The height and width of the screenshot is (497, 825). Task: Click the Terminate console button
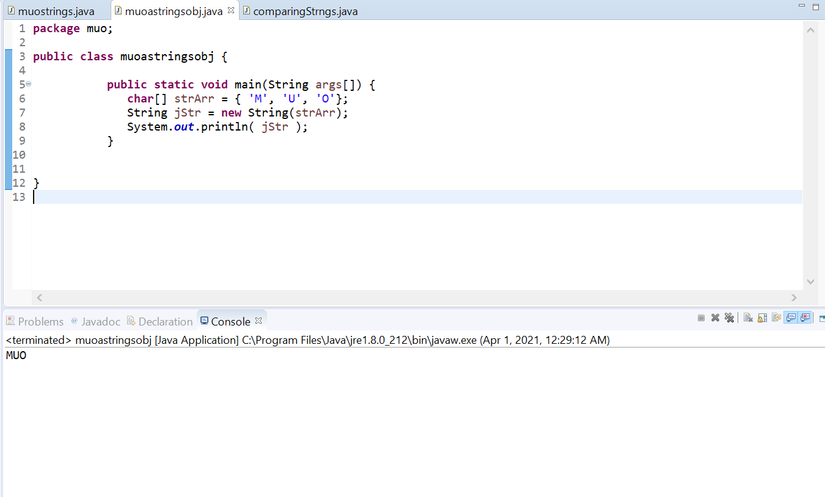point(701,318)
